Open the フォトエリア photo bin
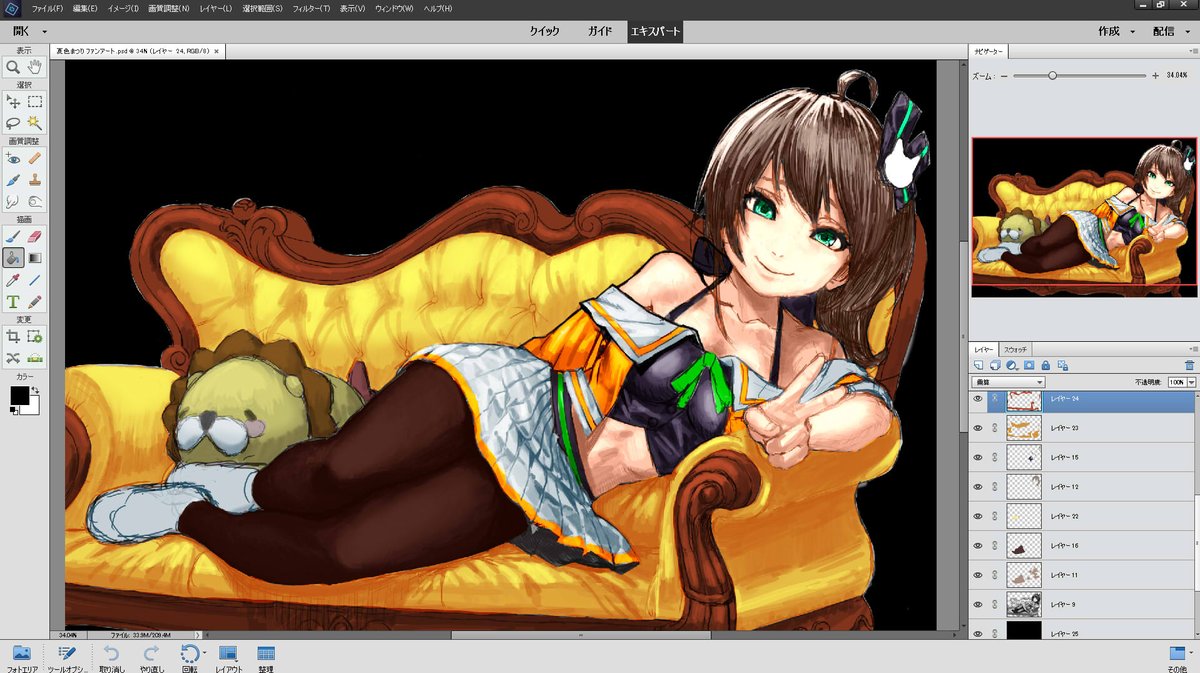This screenshot has height=673, width=1200. pos(21,657)
